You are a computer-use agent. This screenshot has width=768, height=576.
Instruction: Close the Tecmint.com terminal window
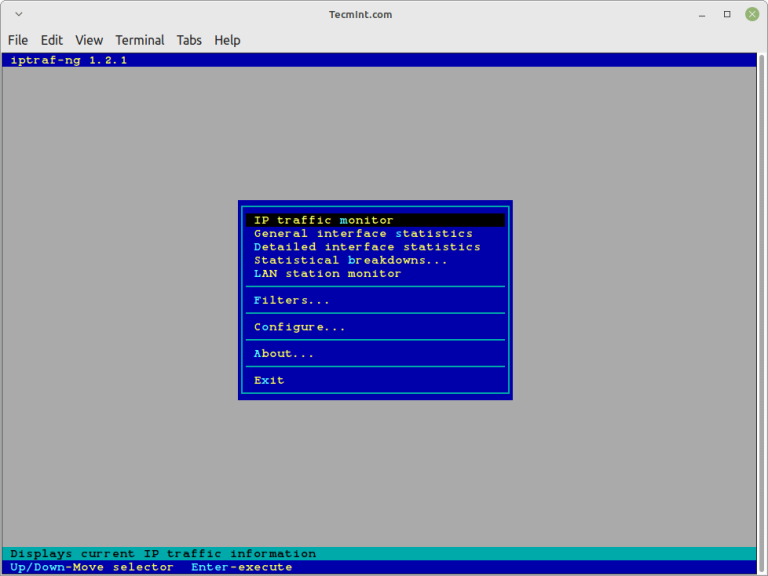(752, 14)
